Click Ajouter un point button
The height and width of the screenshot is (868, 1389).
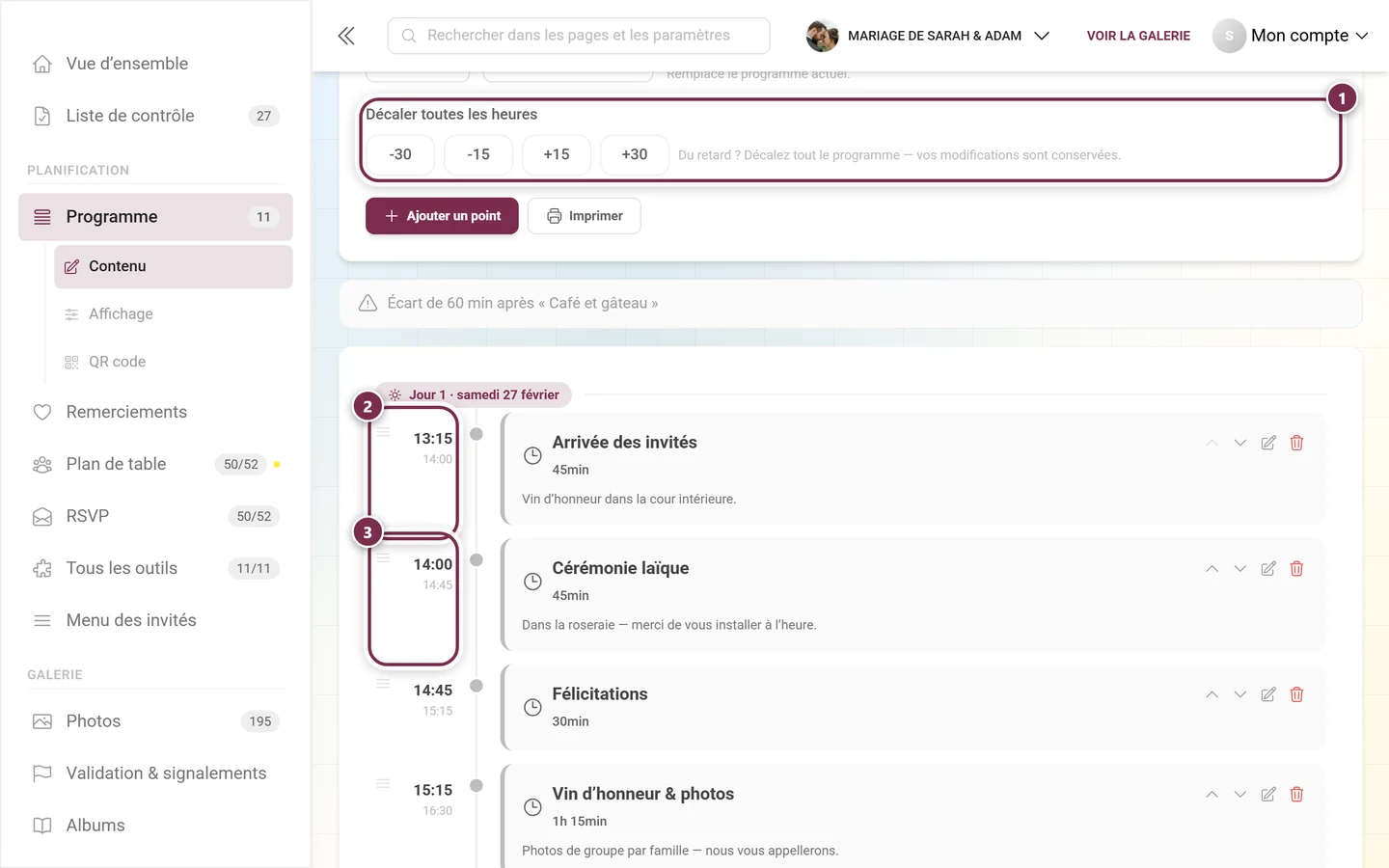point(442,216)
